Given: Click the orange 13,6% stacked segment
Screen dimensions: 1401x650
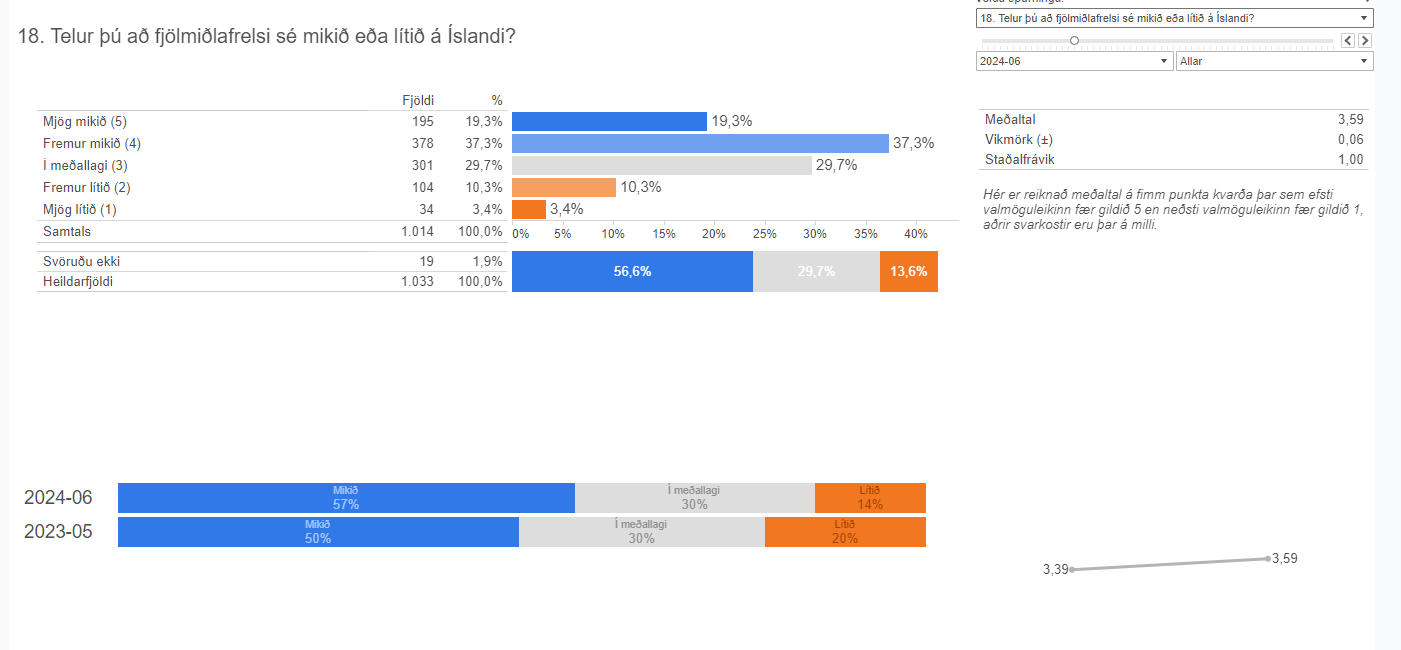Looking at the screenshot, I should tap(908, 272).
